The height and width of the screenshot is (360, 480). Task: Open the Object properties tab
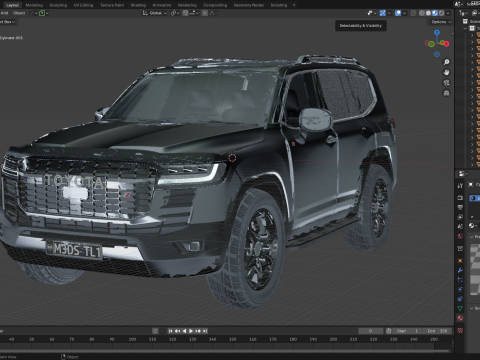pos(460,261)
